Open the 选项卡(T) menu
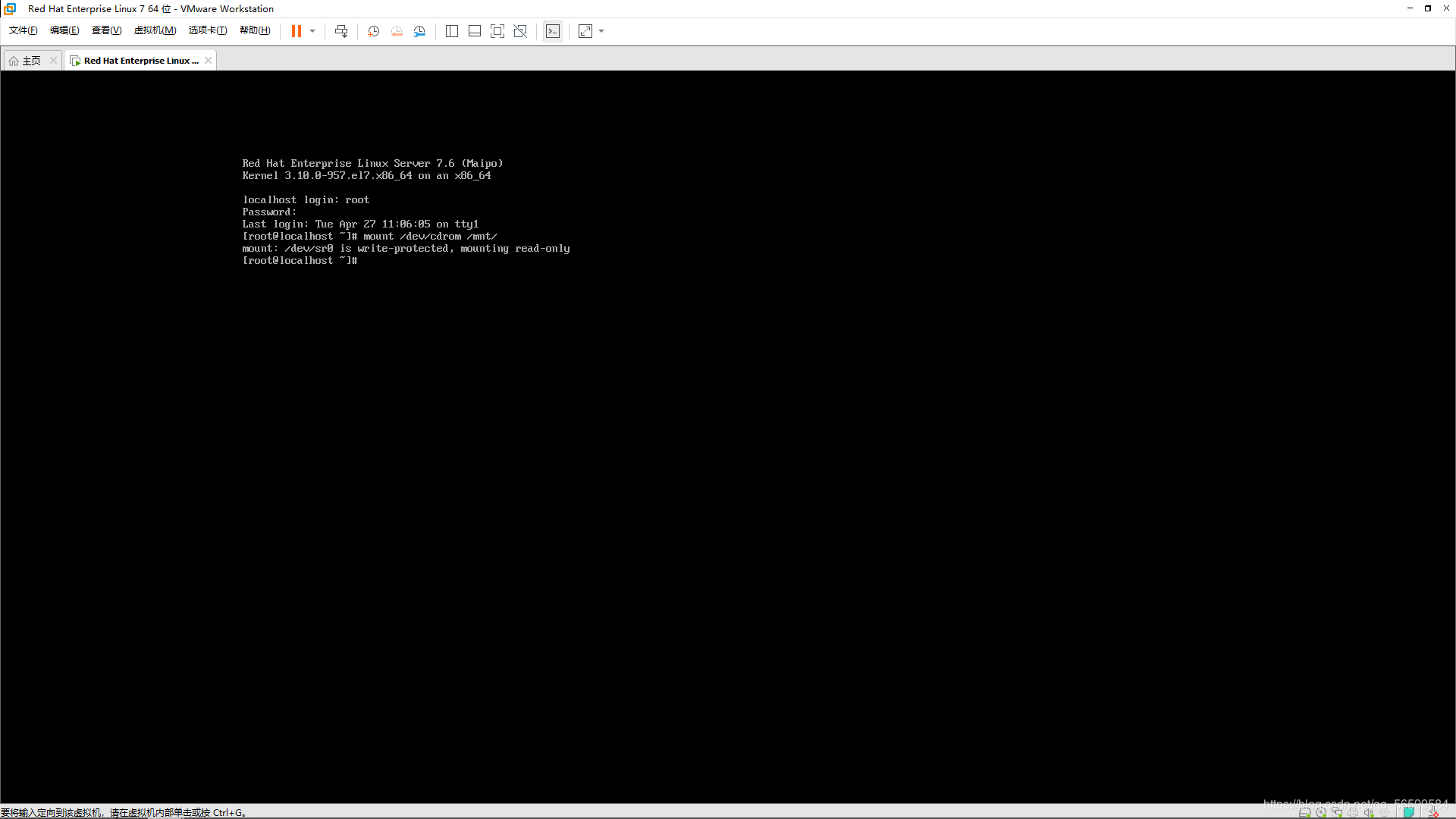The height and width of the screenshot is (819, 1456). (208, 30)
